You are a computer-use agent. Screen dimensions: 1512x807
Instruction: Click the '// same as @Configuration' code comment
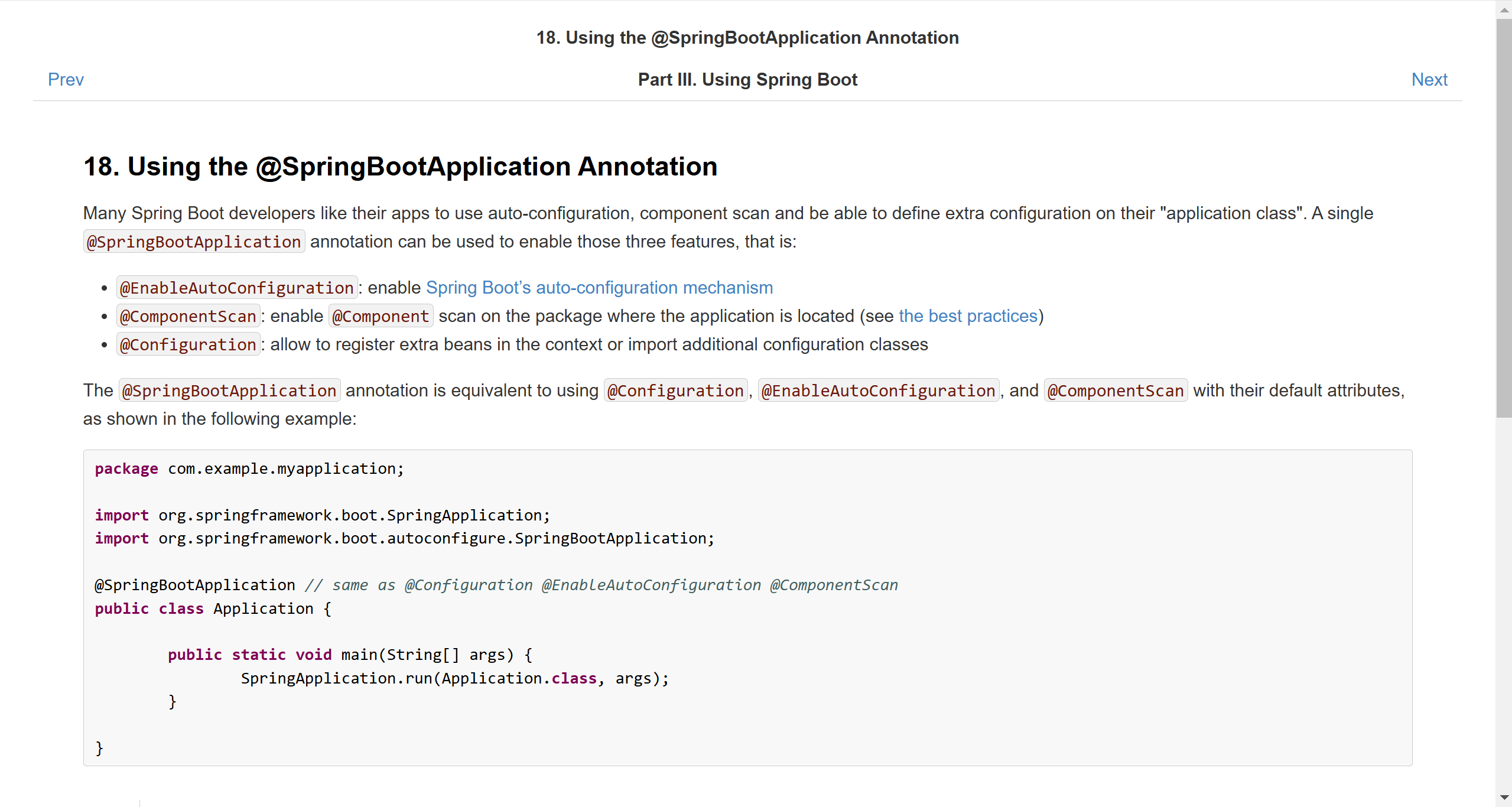[x=601, y=585]
